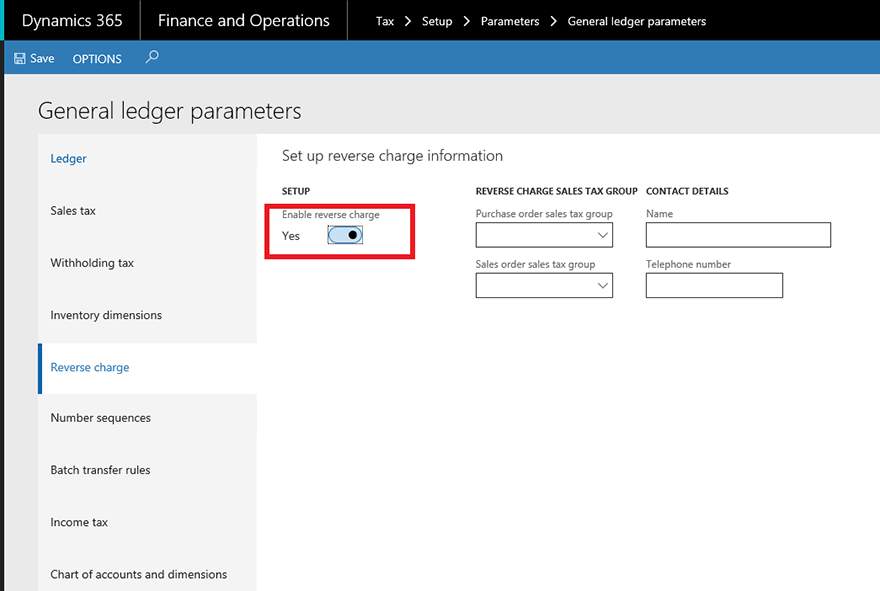Click chevron after Parameters in breadcrumb

click(553, 21)
